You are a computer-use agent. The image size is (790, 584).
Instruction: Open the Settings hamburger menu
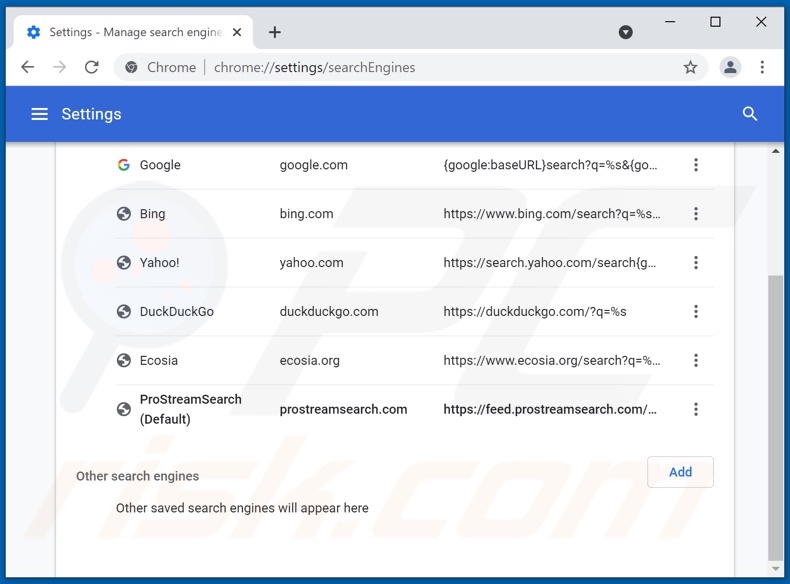(x=39, y=114)
